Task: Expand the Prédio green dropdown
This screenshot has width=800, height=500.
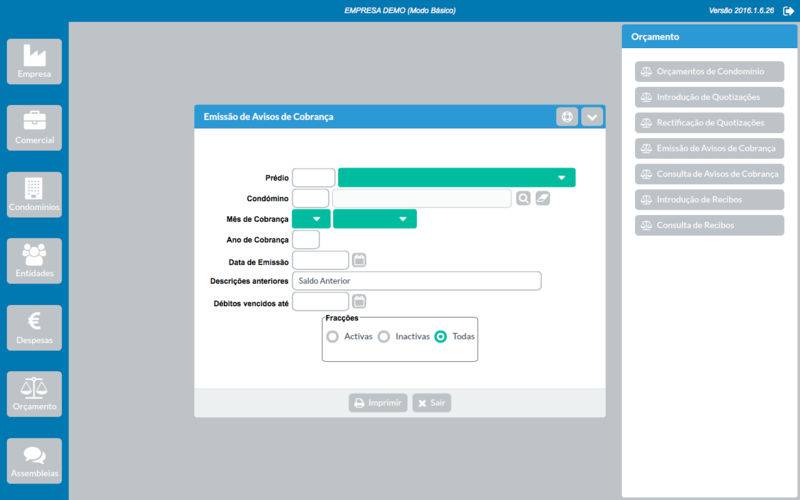Action: pos(457,178)
